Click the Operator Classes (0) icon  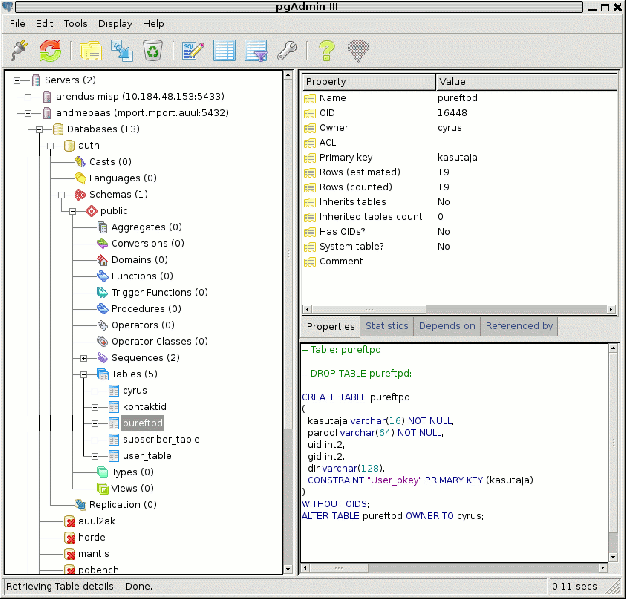[x=103, y=341]
